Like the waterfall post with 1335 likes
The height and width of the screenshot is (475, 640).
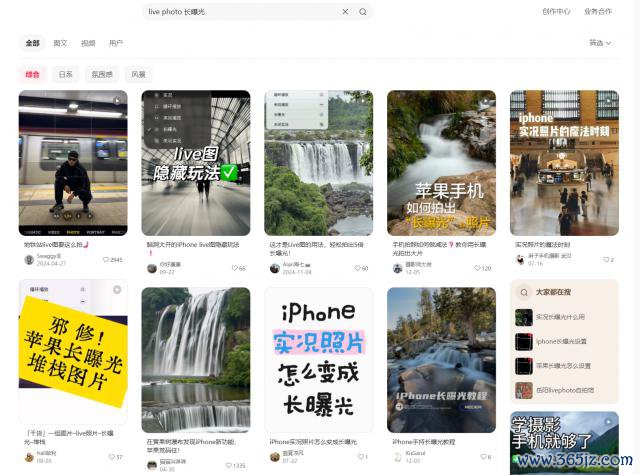227,465
